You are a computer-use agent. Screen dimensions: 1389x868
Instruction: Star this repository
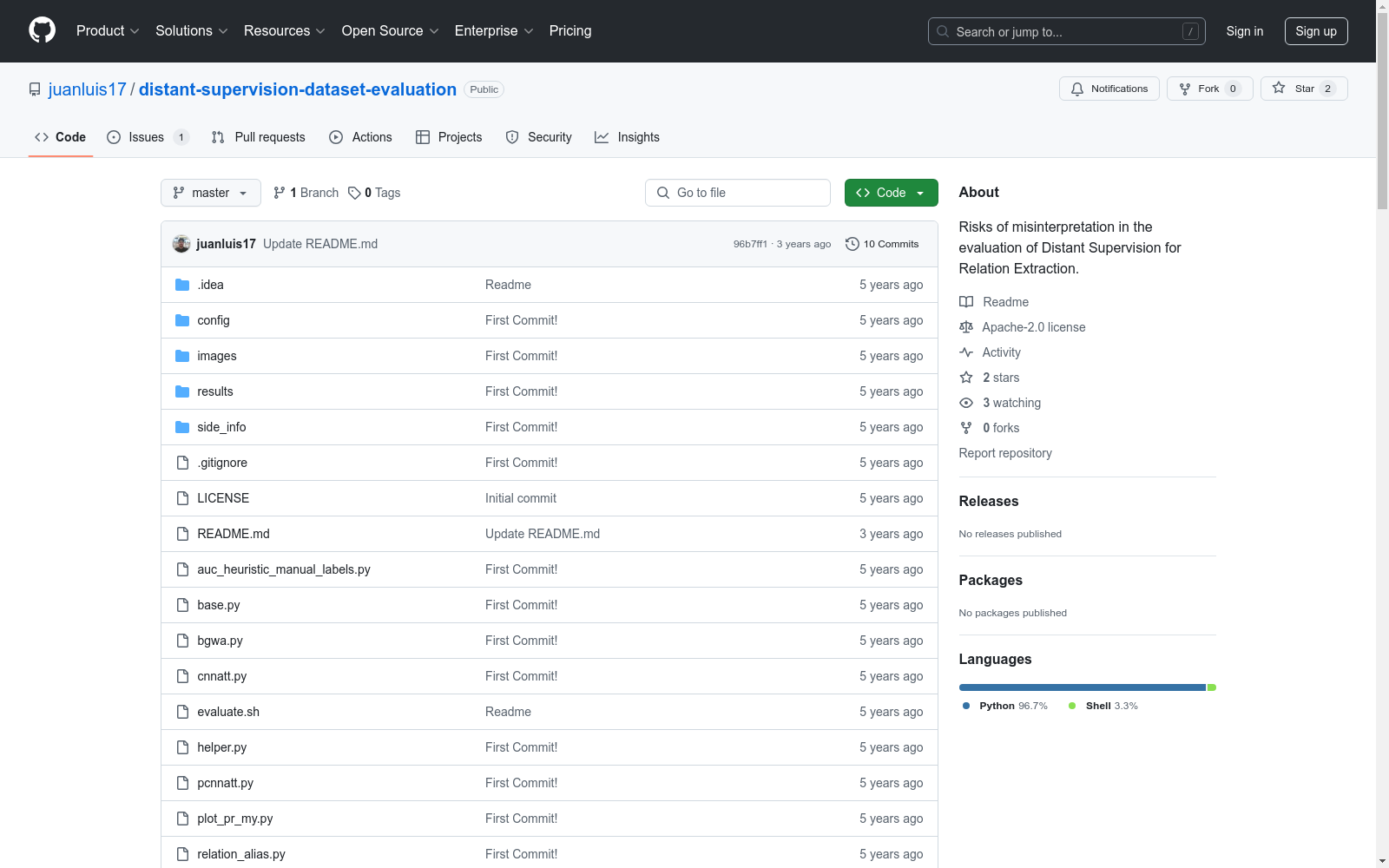(1304, 89)
